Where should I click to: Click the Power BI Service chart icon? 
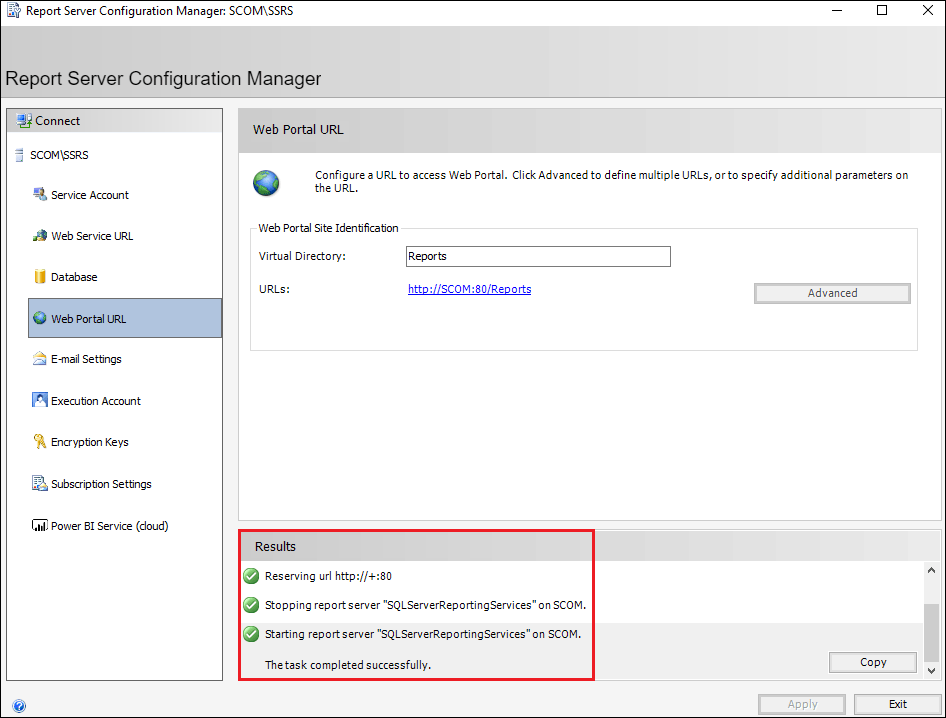[x=40, y=526]
